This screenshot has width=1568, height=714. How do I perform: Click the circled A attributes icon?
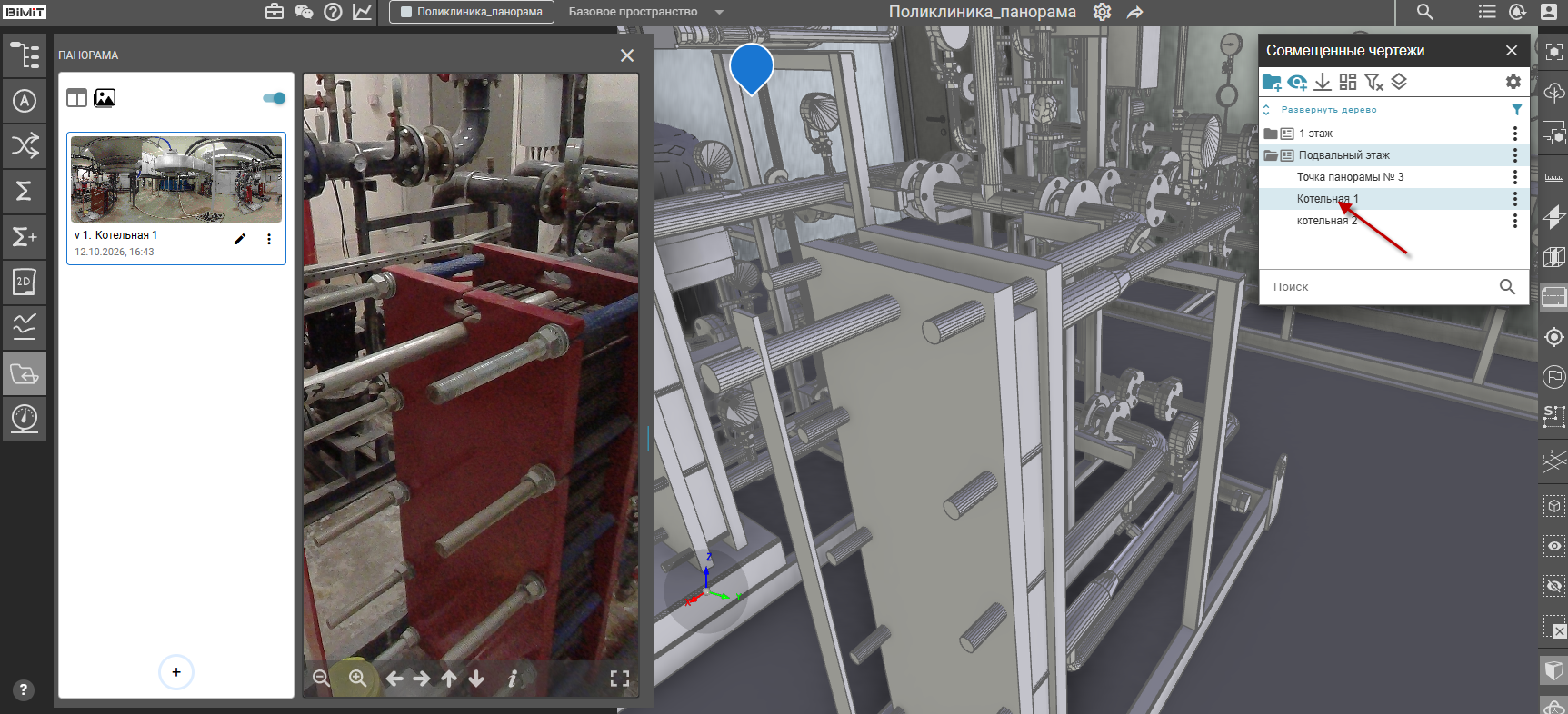click(25, 101)
